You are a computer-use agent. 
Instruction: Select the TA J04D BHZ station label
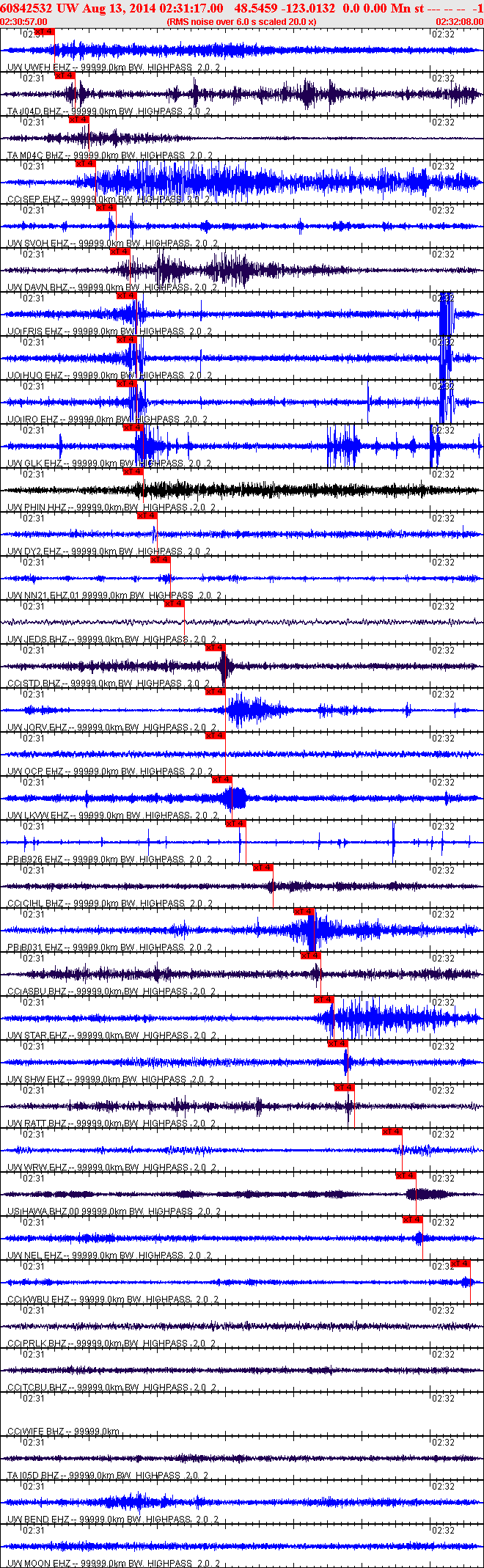point(109,111)
